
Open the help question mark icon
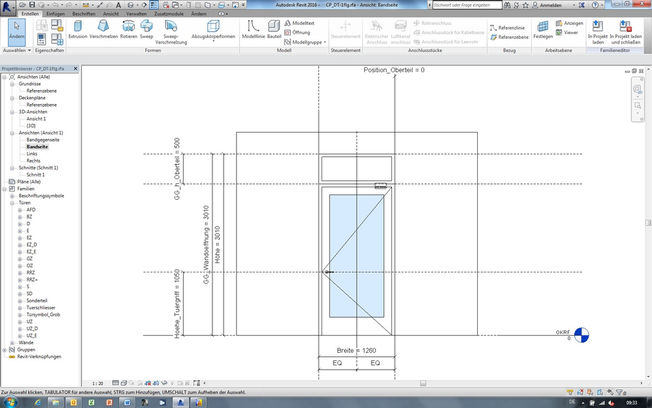click(x=595, y=5)
